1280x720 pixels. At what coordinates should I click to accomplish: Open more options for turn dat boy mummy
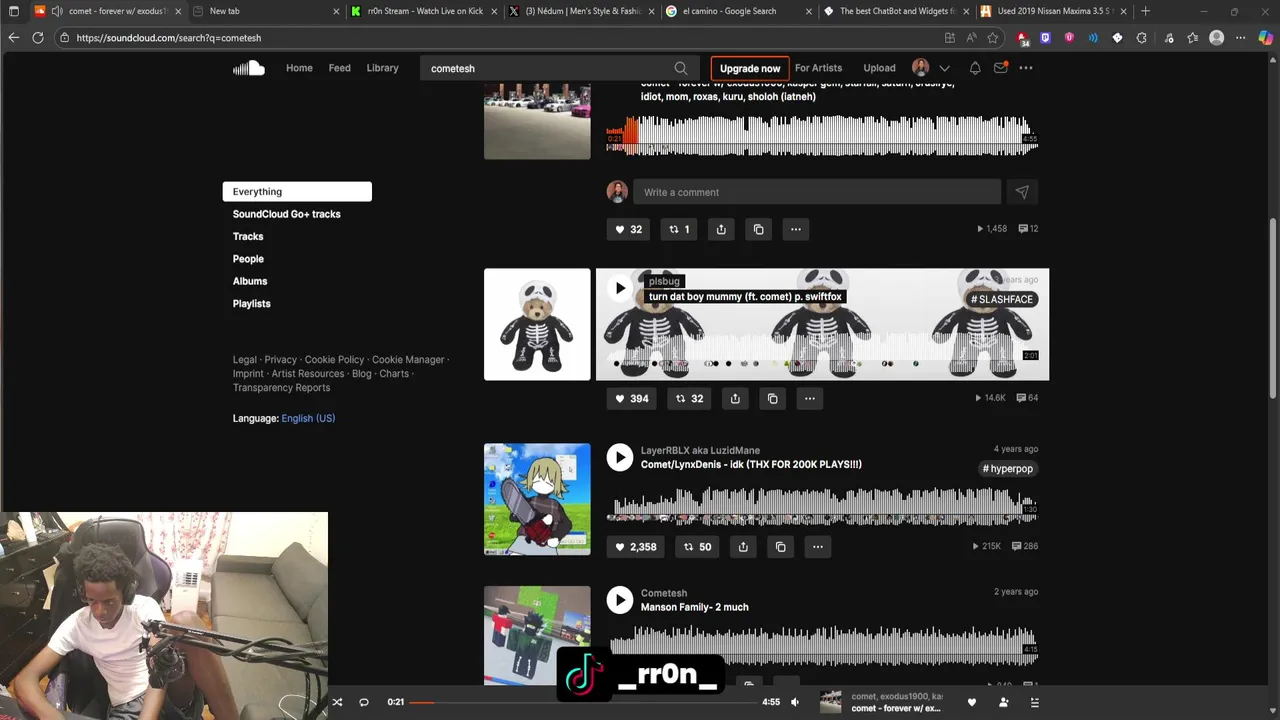tap(810, 398)
